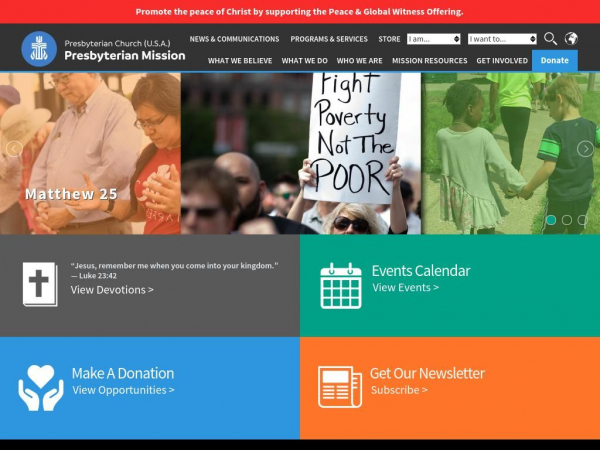
Task: Open the "I am..." dropdown
Action: point(434,39)
